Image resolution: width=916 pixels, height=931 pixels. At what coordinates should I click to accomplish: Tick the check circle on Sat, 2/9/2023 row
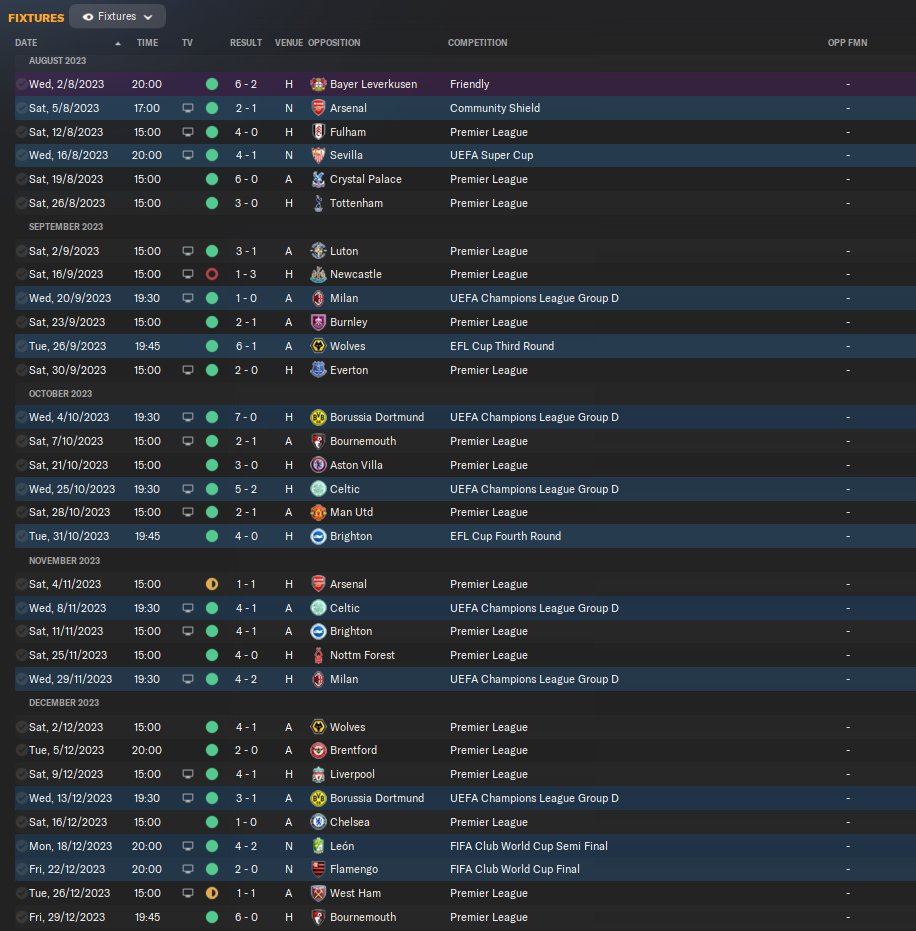click(x=21, y=251)
